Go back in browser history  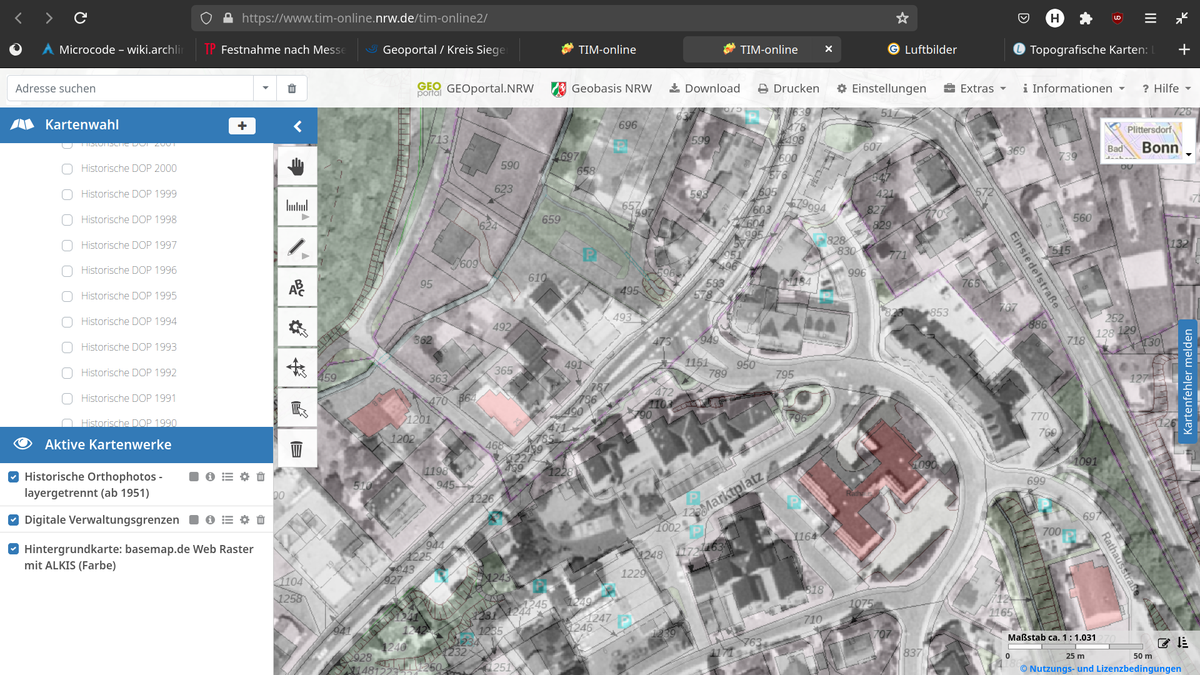[x=20, y=18]
